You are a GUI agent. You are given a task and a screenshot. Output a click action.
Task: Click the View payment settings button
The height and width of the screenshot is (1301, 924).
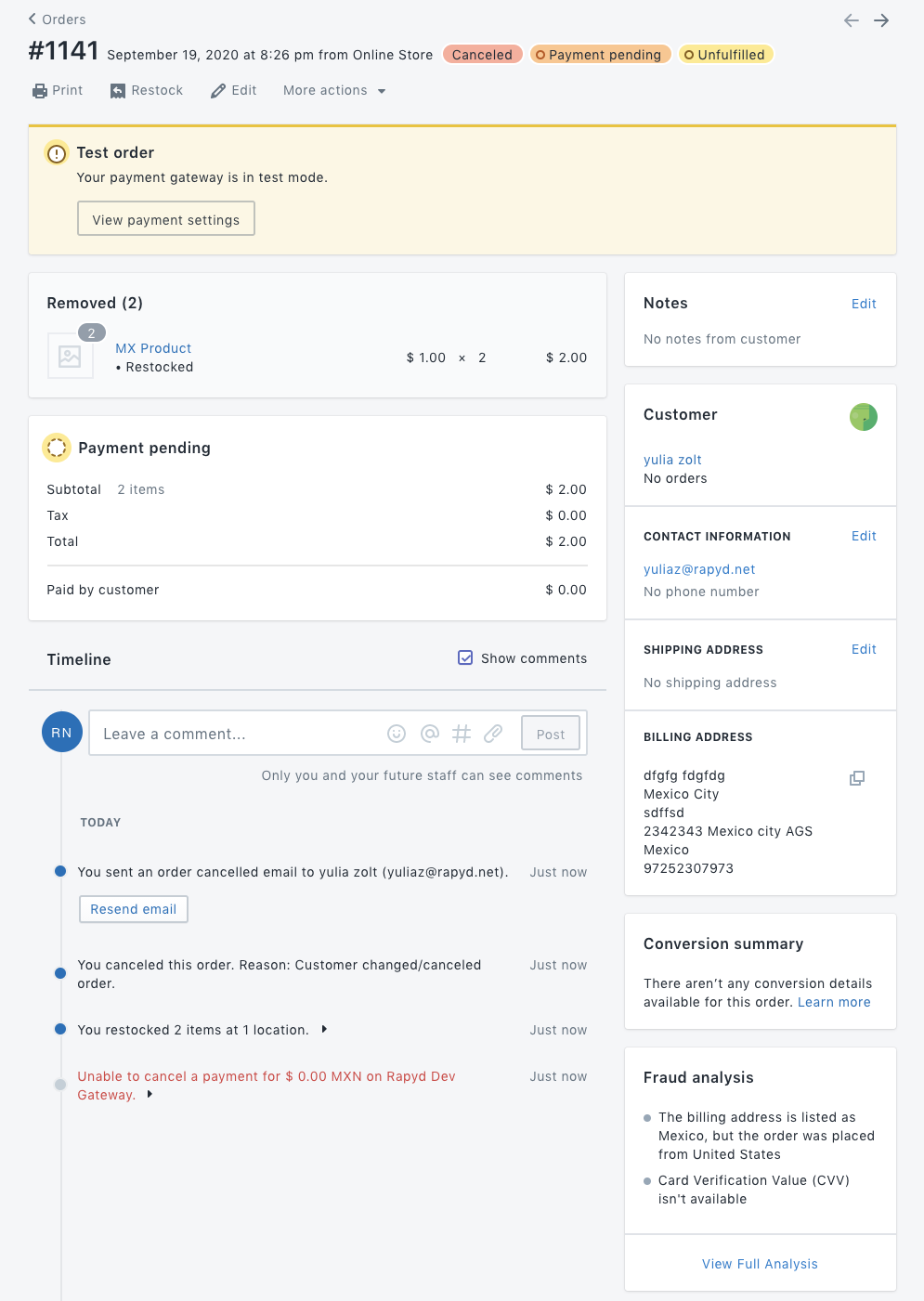[x=166, y=219]
